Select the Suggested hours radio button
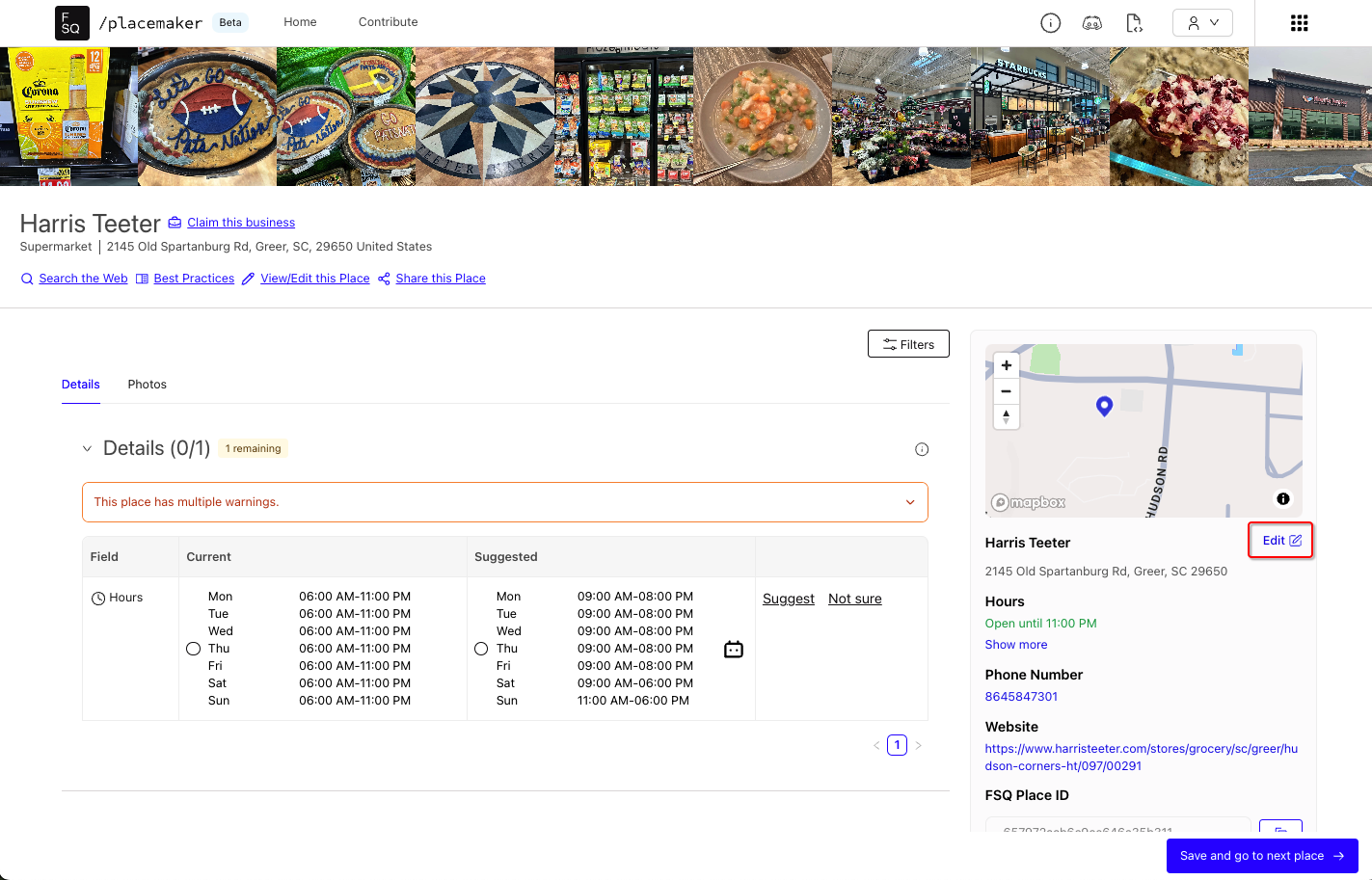The image size is (1372, 880). 481,649
